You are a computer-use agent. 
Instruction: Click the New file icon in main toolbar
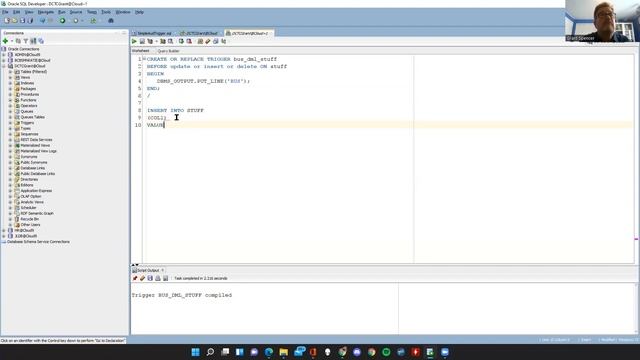click(7, 20)
